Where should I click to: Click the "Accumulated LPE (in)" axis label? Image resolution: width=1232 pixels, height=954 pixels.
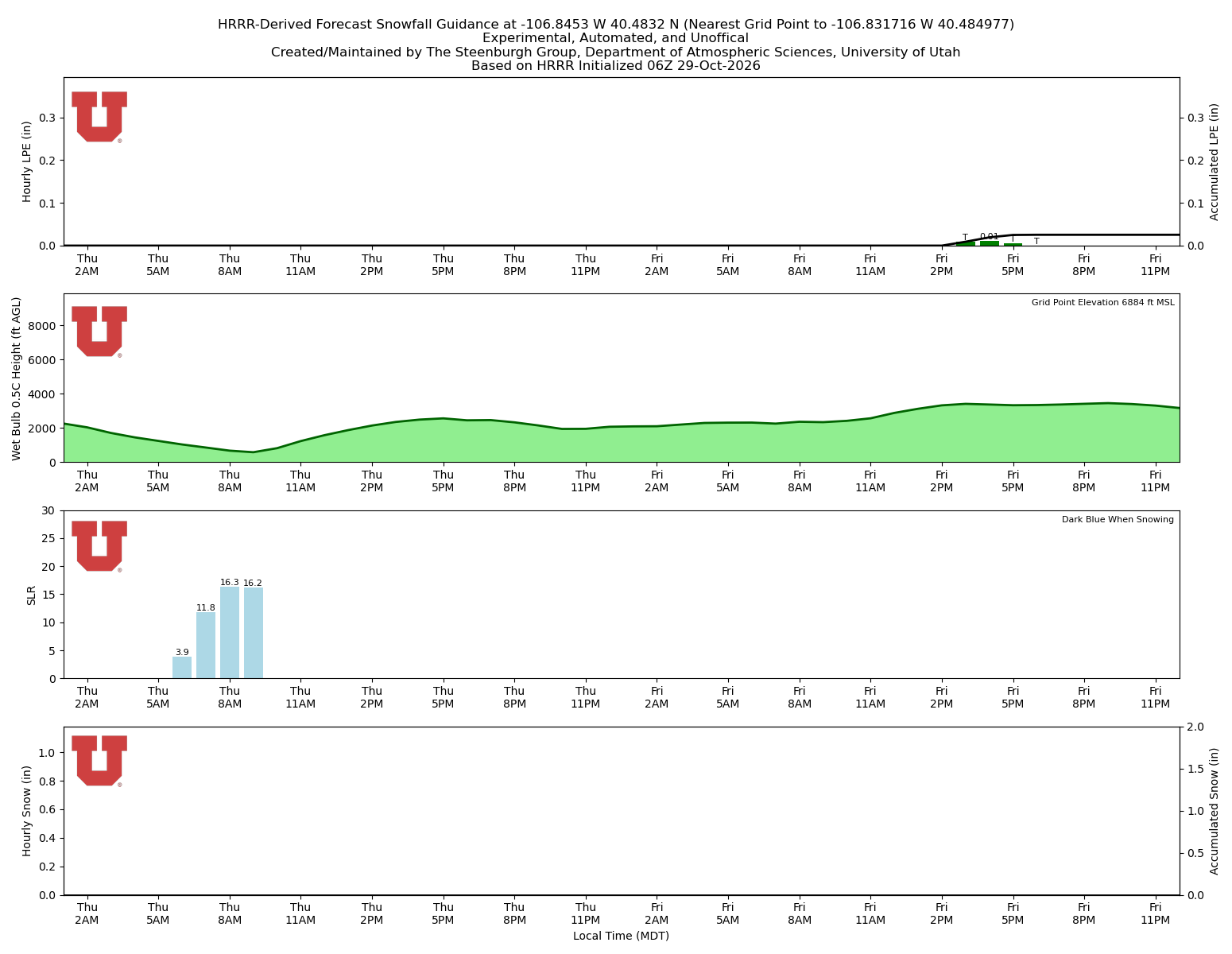point(1215,161)
